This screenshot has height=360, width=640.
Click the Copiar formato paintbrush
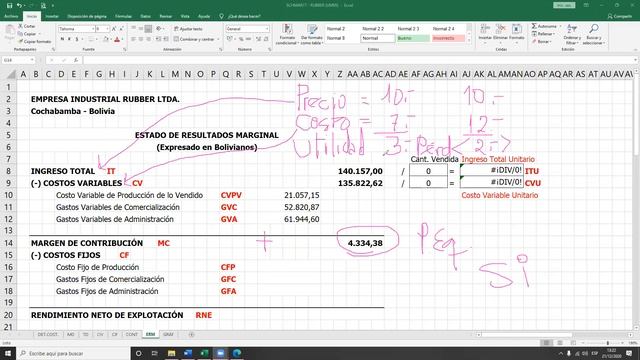click(x=20, y=42)
